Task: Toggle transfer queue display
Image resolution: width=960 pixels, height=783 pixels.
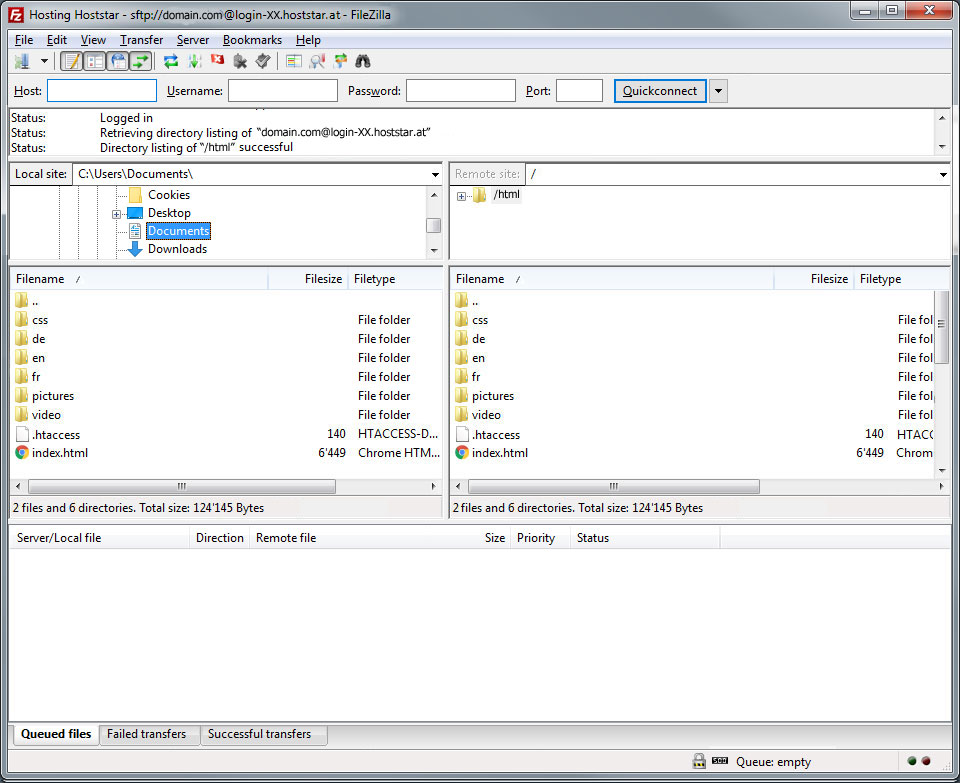Action: pyautogui.click(x=141, y=61)
